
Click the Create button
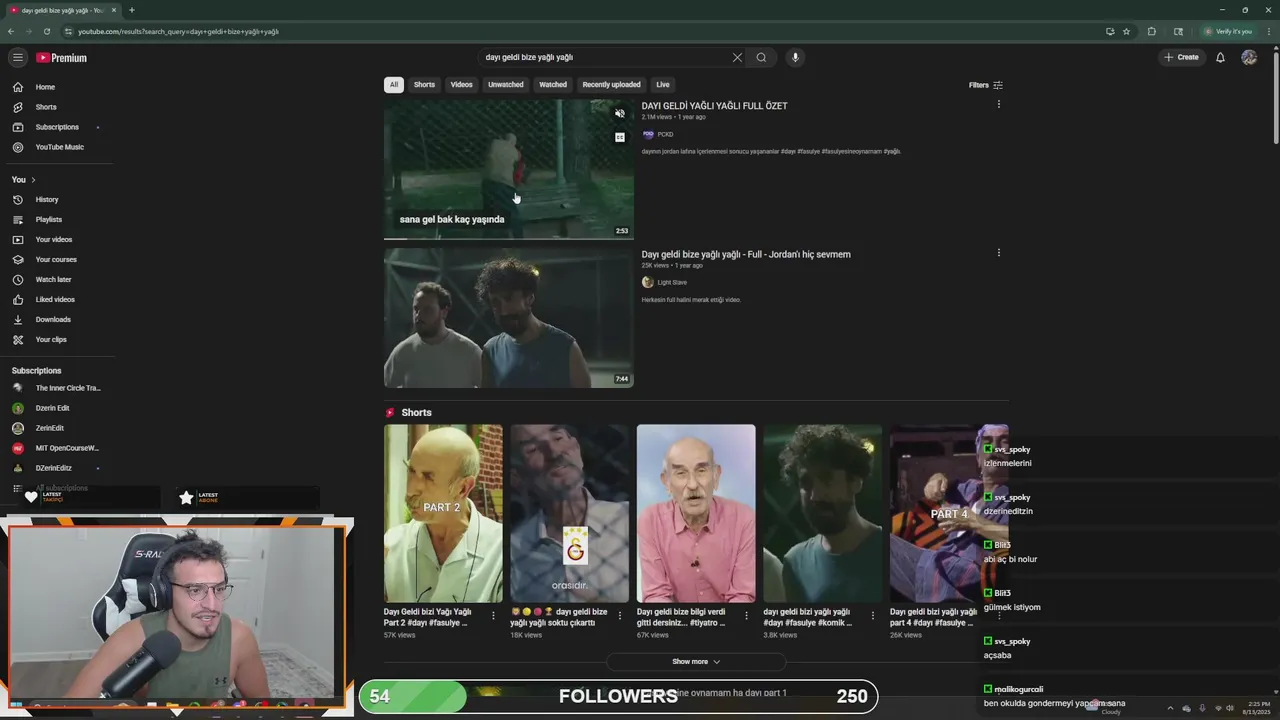point(1181,57)
